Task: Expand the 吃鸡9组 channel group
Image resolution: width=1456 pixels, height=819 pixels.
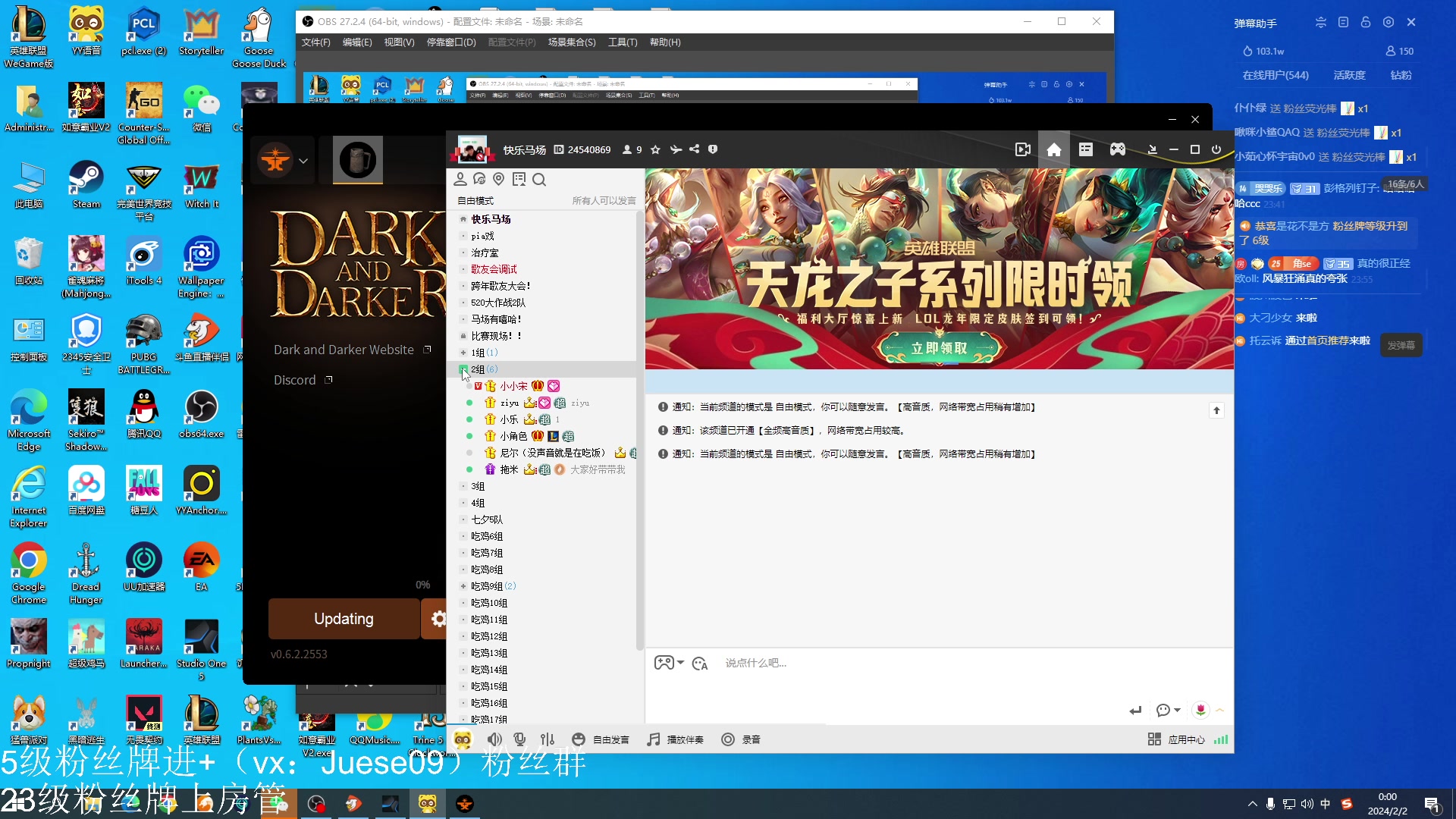Action: 463,585
